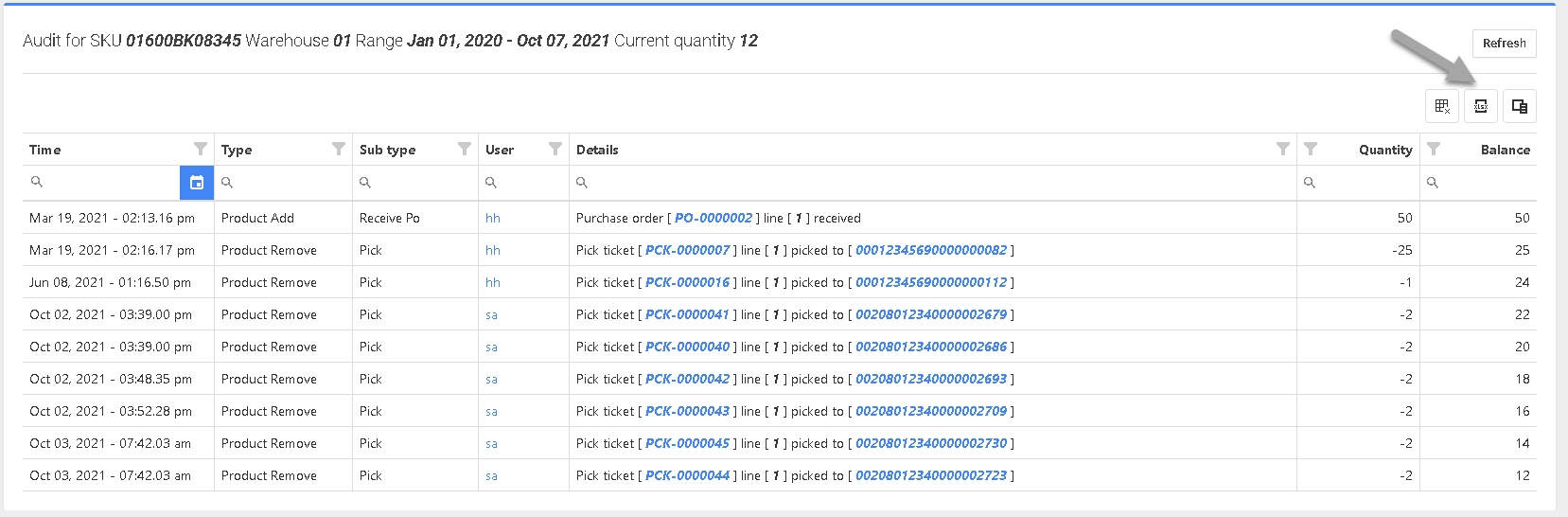The image size is (1568, 517).
Task: Open the User column header filter
Action: [x=555, y=149]
